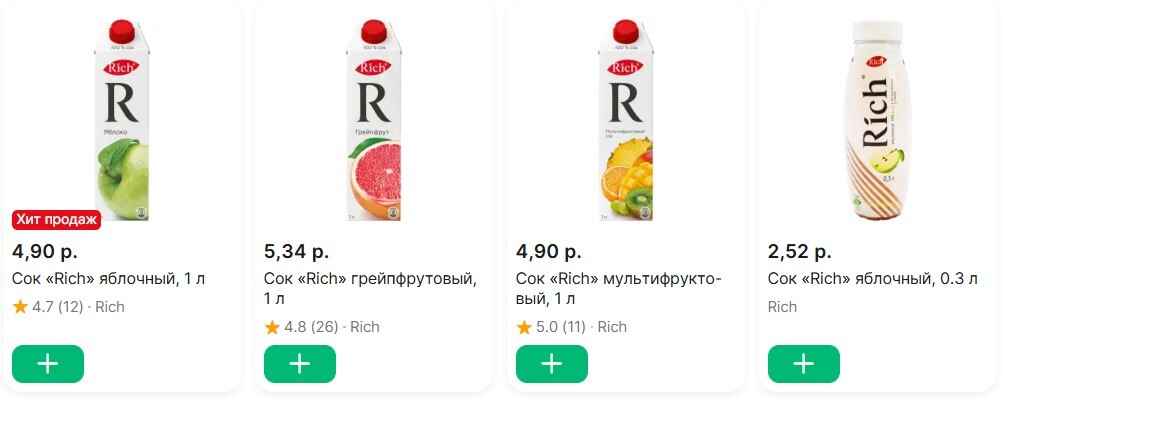Click the star rating 4.7 icon
1174x431 pixels.
[20, 307]
